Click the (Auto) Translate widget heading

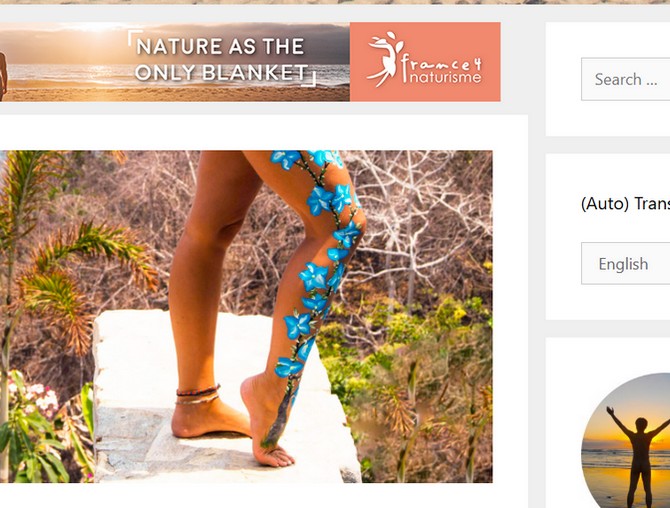point(626,203)
